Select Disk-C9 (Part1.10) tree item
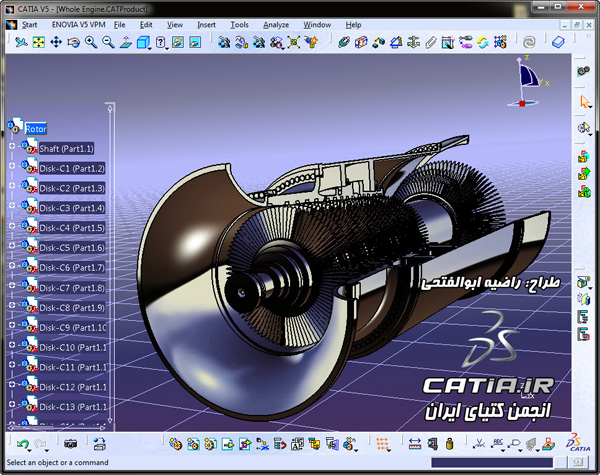 point(73,328)
